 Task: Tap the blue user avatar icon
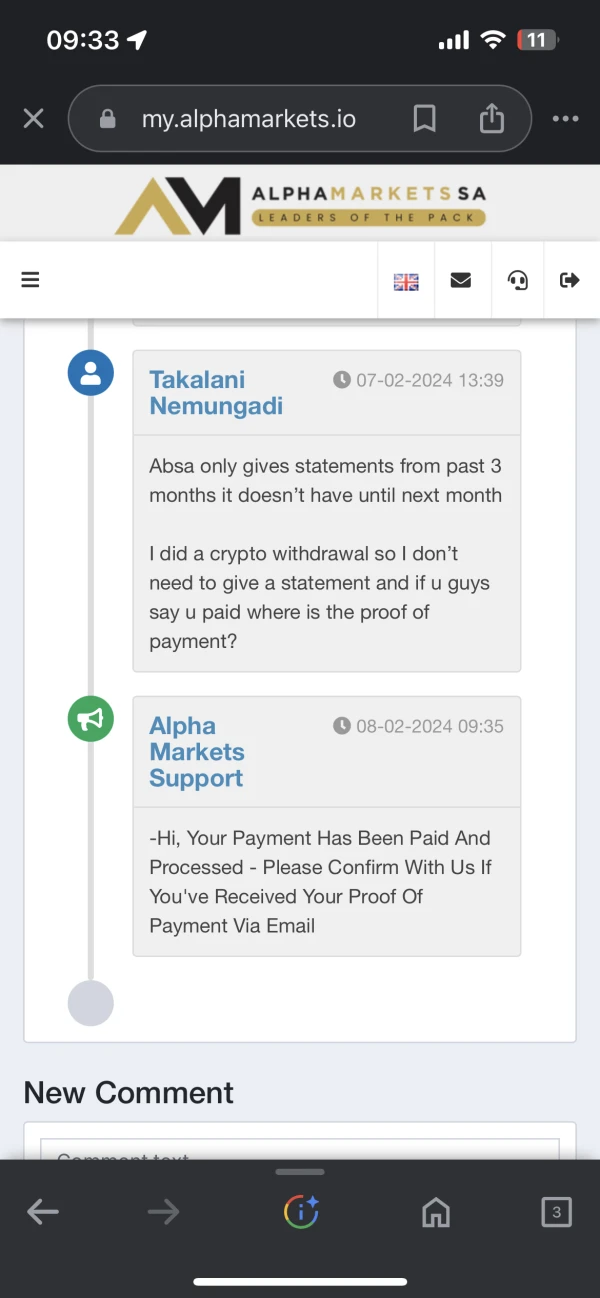click(x=91, y=373)
